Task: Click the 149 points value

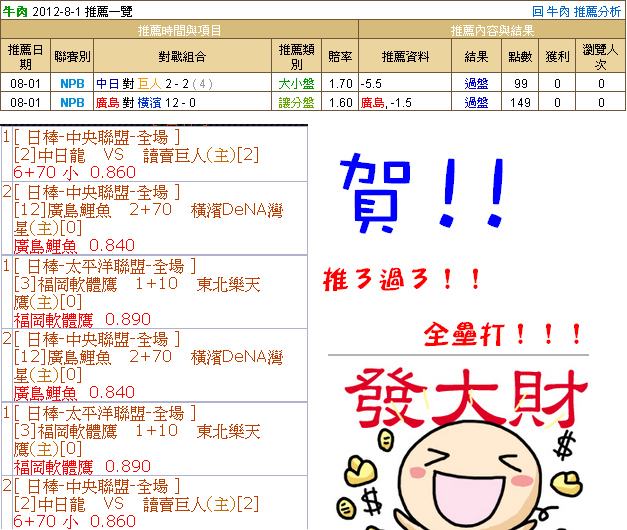Action: pos(521,103)
